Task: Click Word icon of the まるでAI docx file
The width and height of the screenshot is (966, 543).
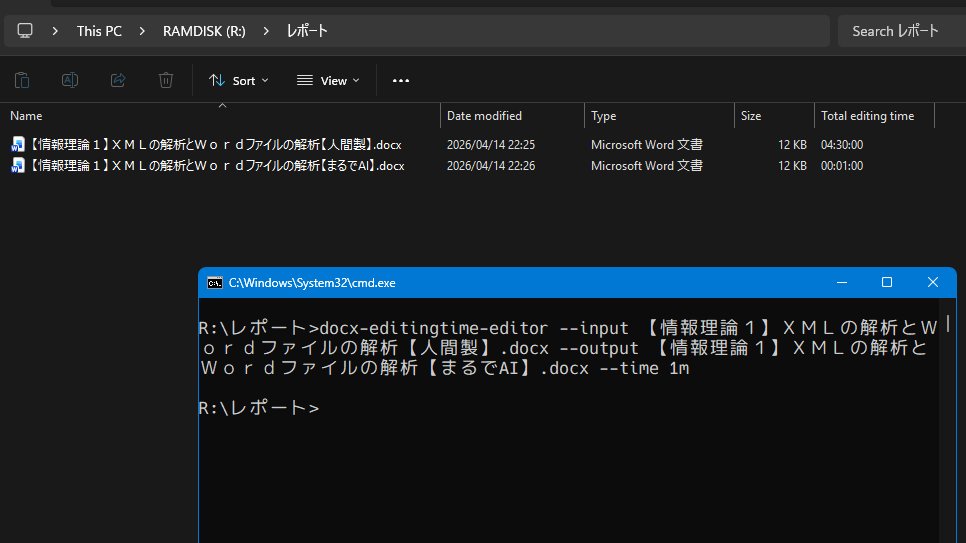Action: [18, 165]
